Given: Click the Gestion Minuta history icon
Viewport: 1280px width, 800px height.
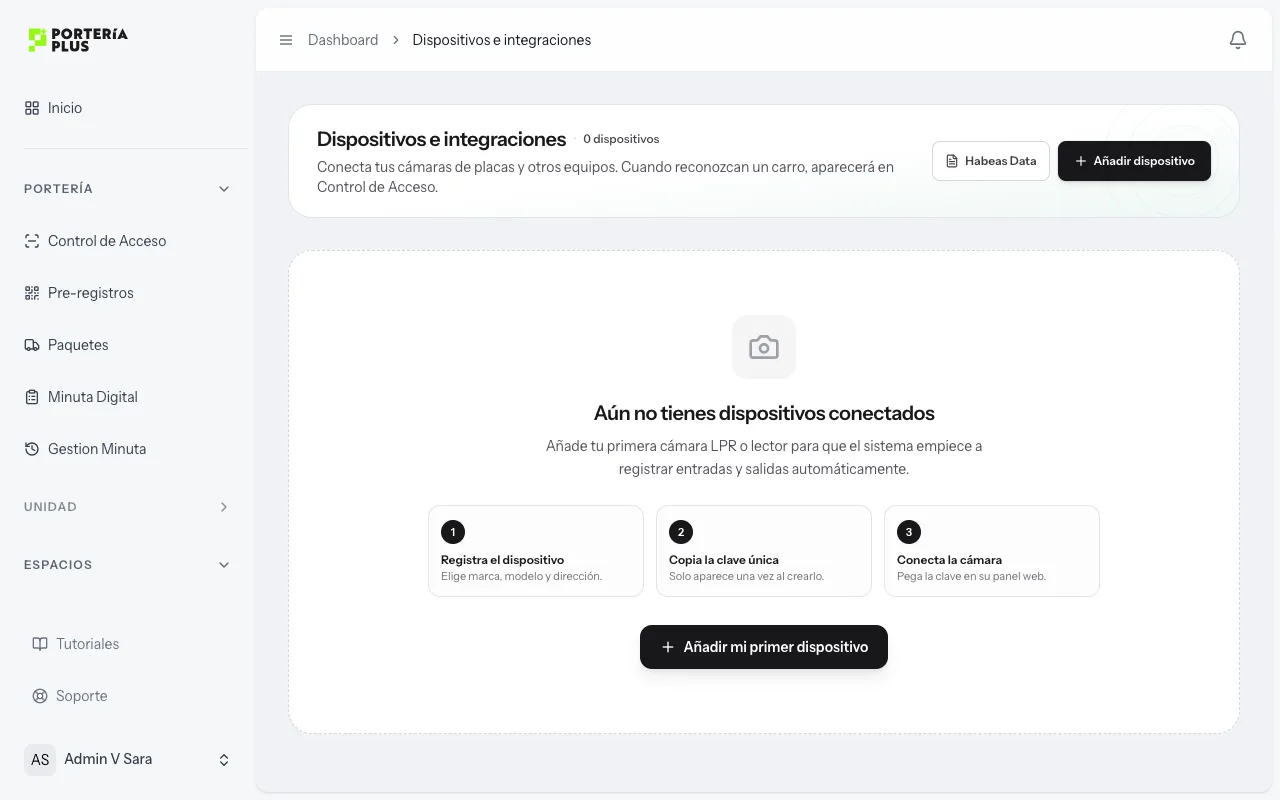Looking at the screenshot, I should 32,449.
